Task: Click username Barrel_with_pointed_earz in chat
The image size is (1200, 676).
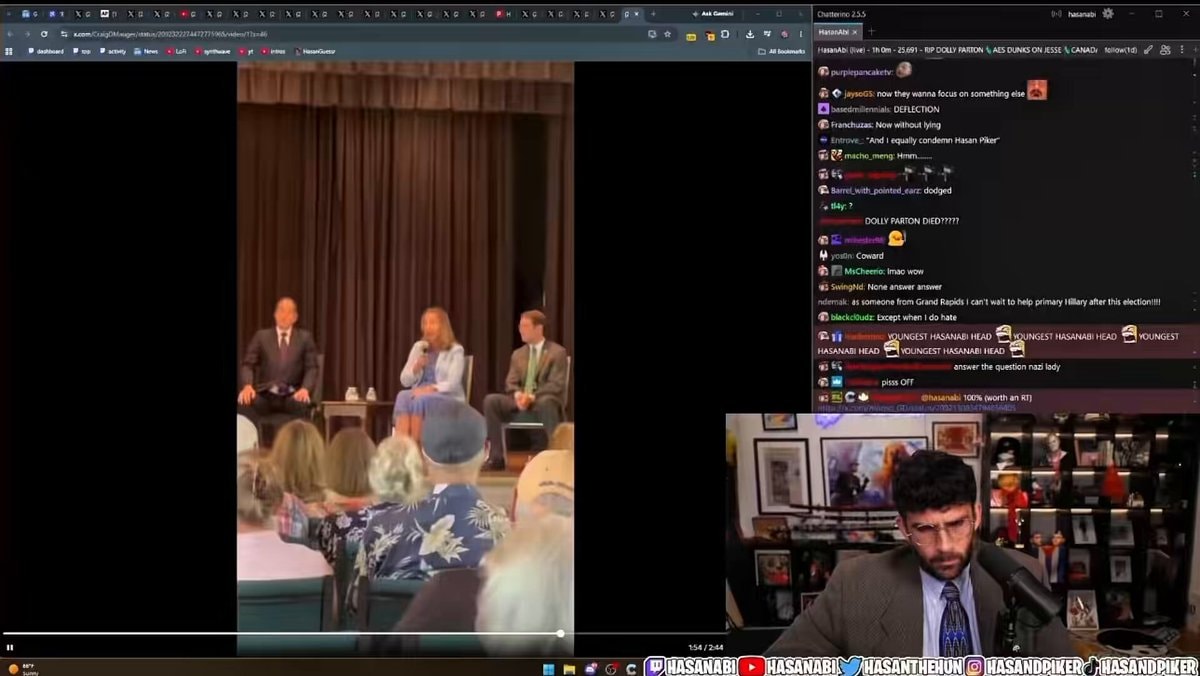Action: 875,190
